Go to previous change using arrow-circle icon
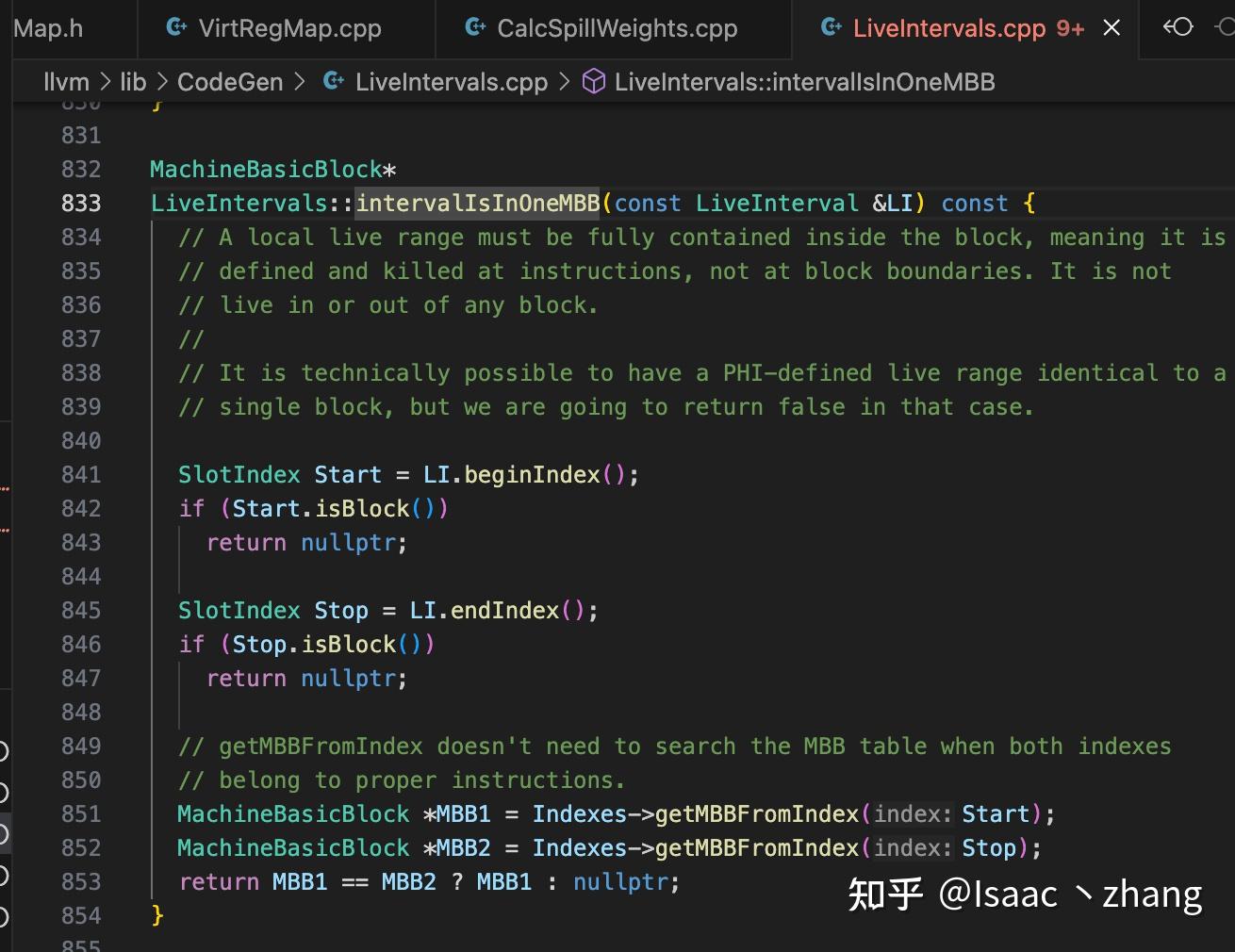Screen dimensions: 1235x952 tap(1177, 27)
